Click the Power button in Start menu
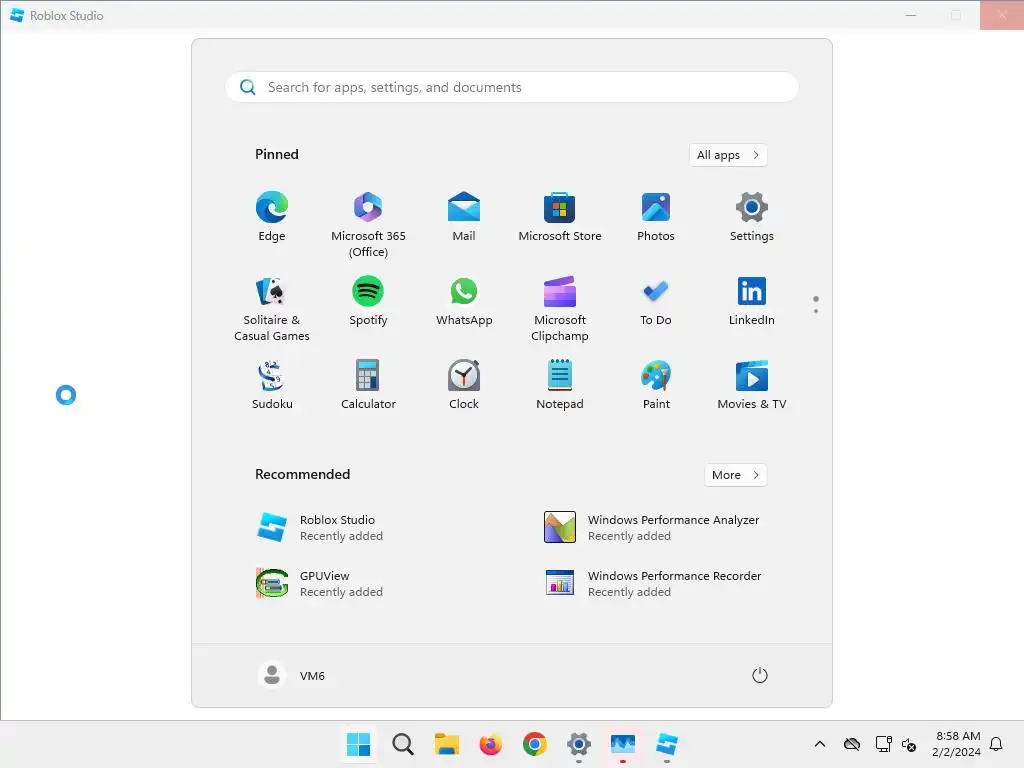Screen dimensions: 1024x768 tap(760, 675)
